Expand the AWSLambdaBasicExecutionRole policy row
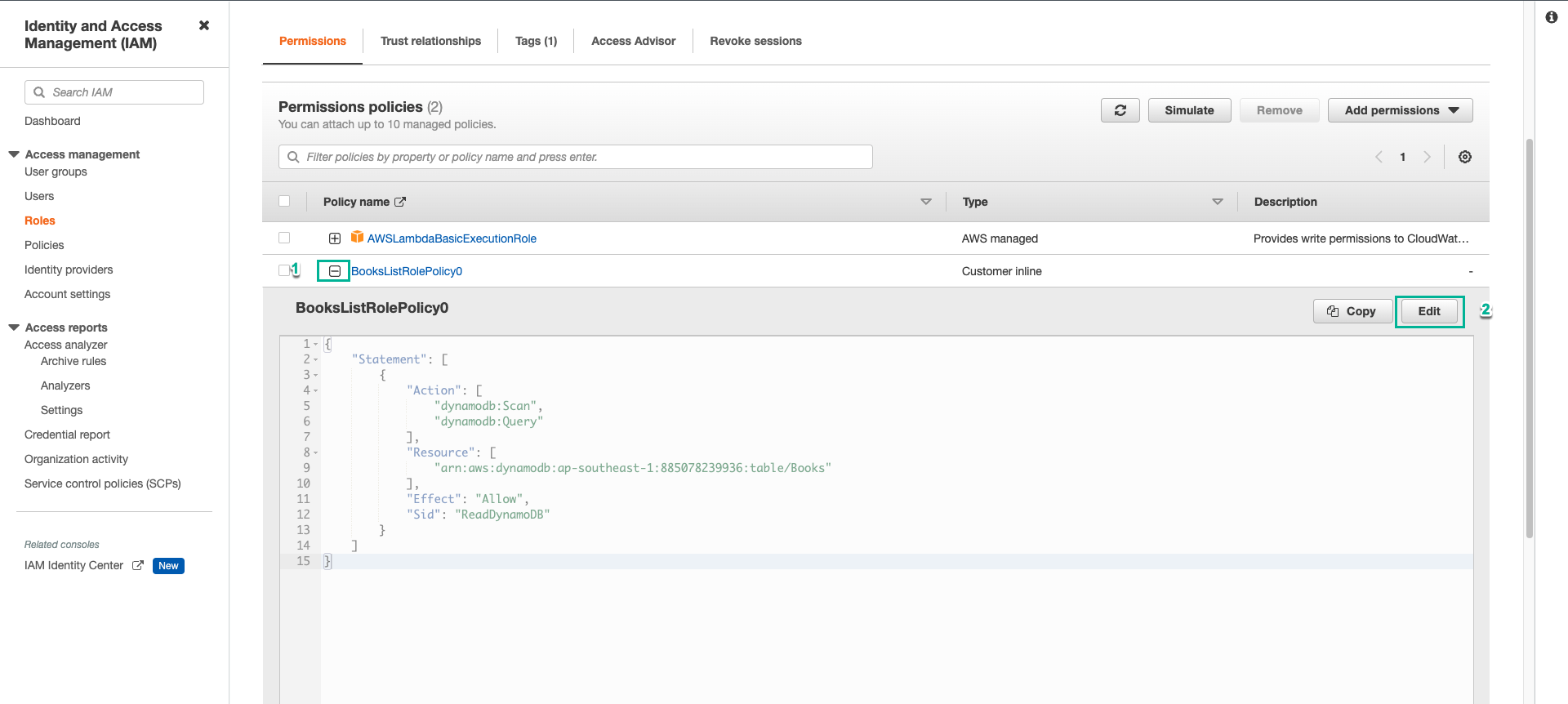 335,238
